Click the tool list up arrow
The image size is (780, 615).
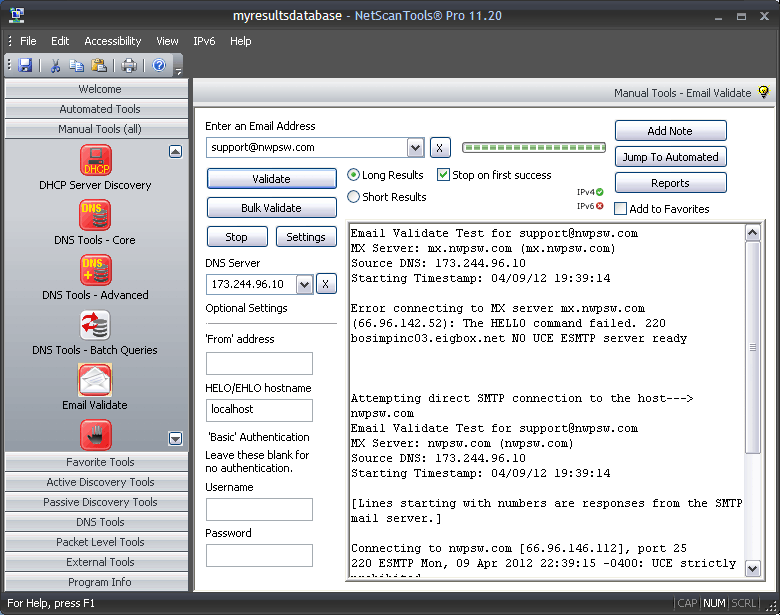(176, 152)
